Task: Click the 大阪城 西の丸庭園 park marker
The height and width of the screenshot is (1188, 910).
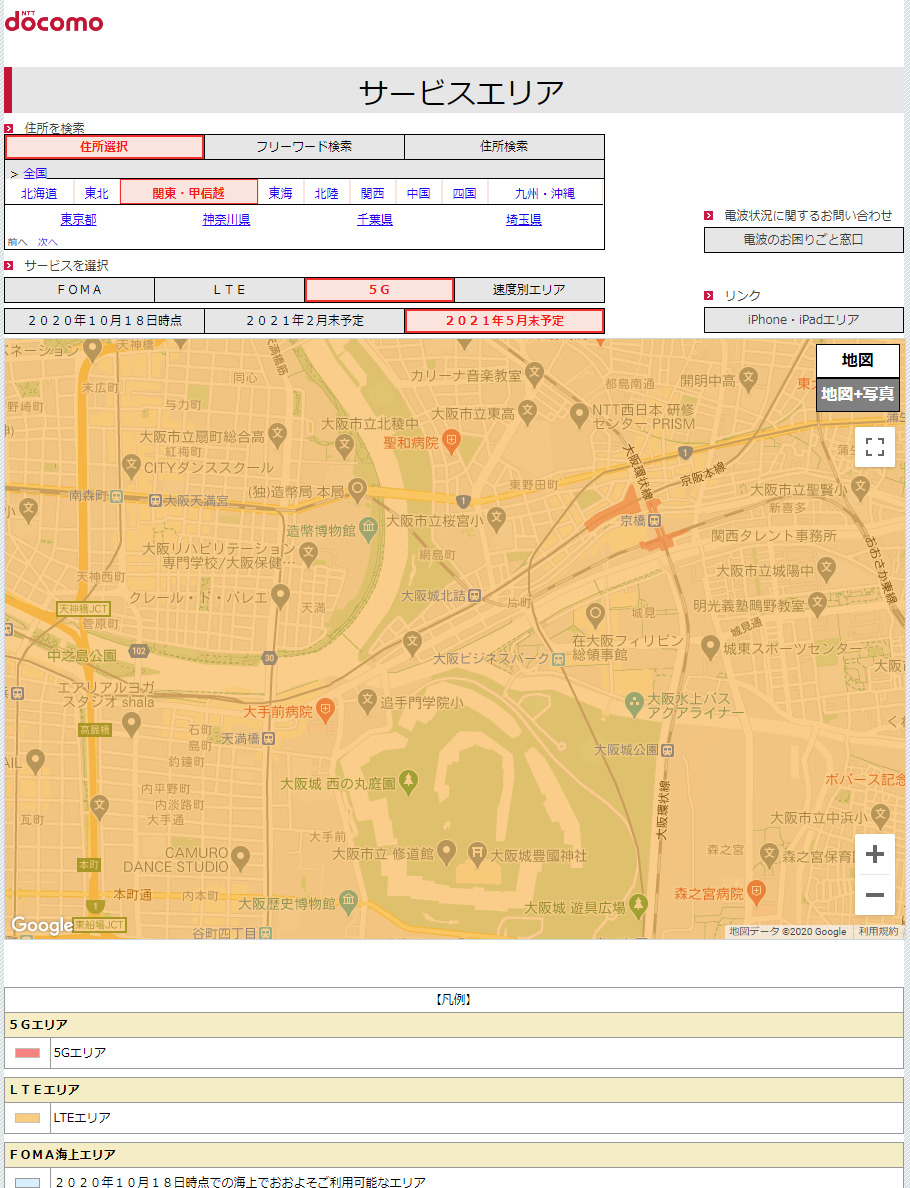Action: coord(408,782)
